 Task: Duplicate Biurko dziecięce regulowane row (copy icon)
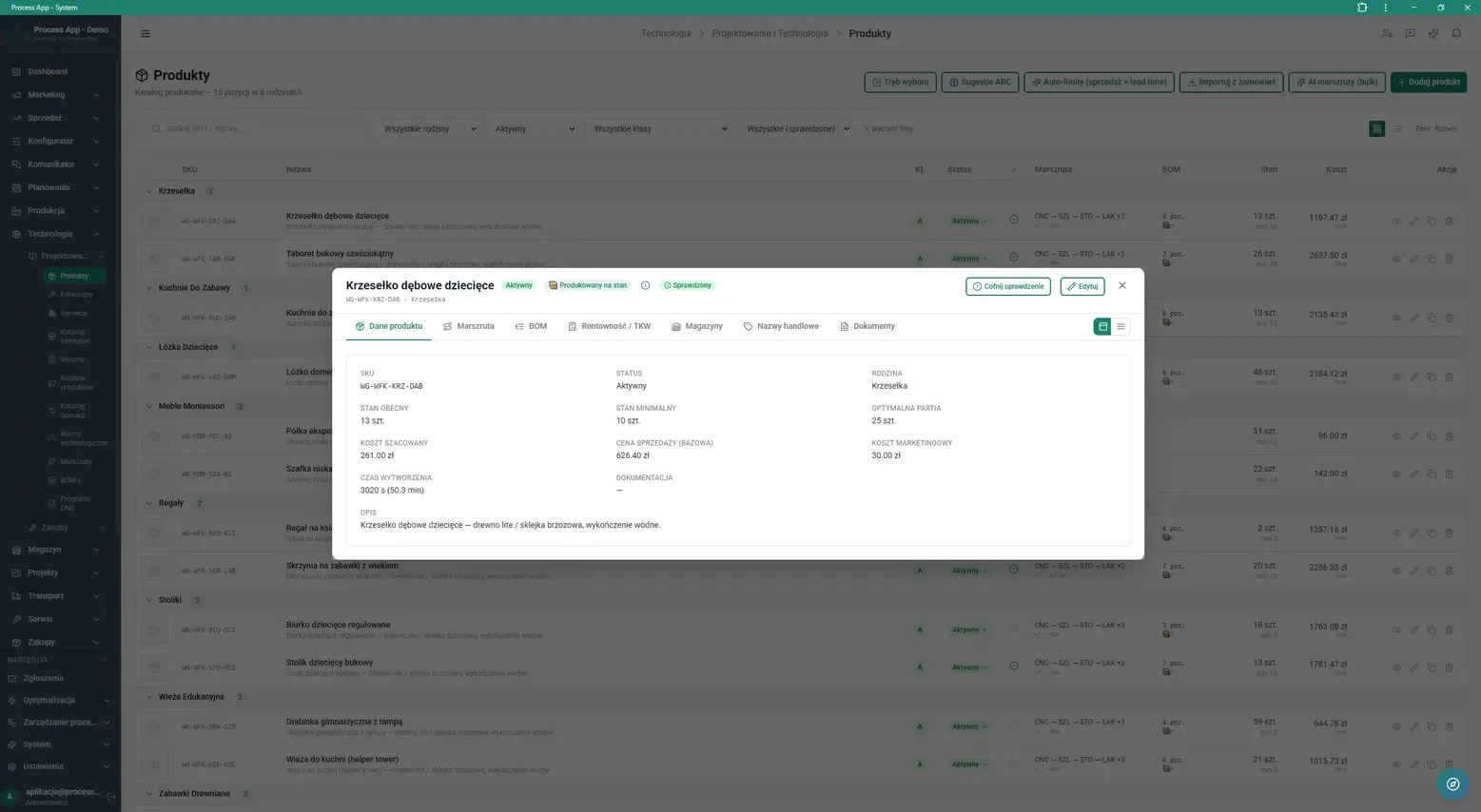(1432, 629)
